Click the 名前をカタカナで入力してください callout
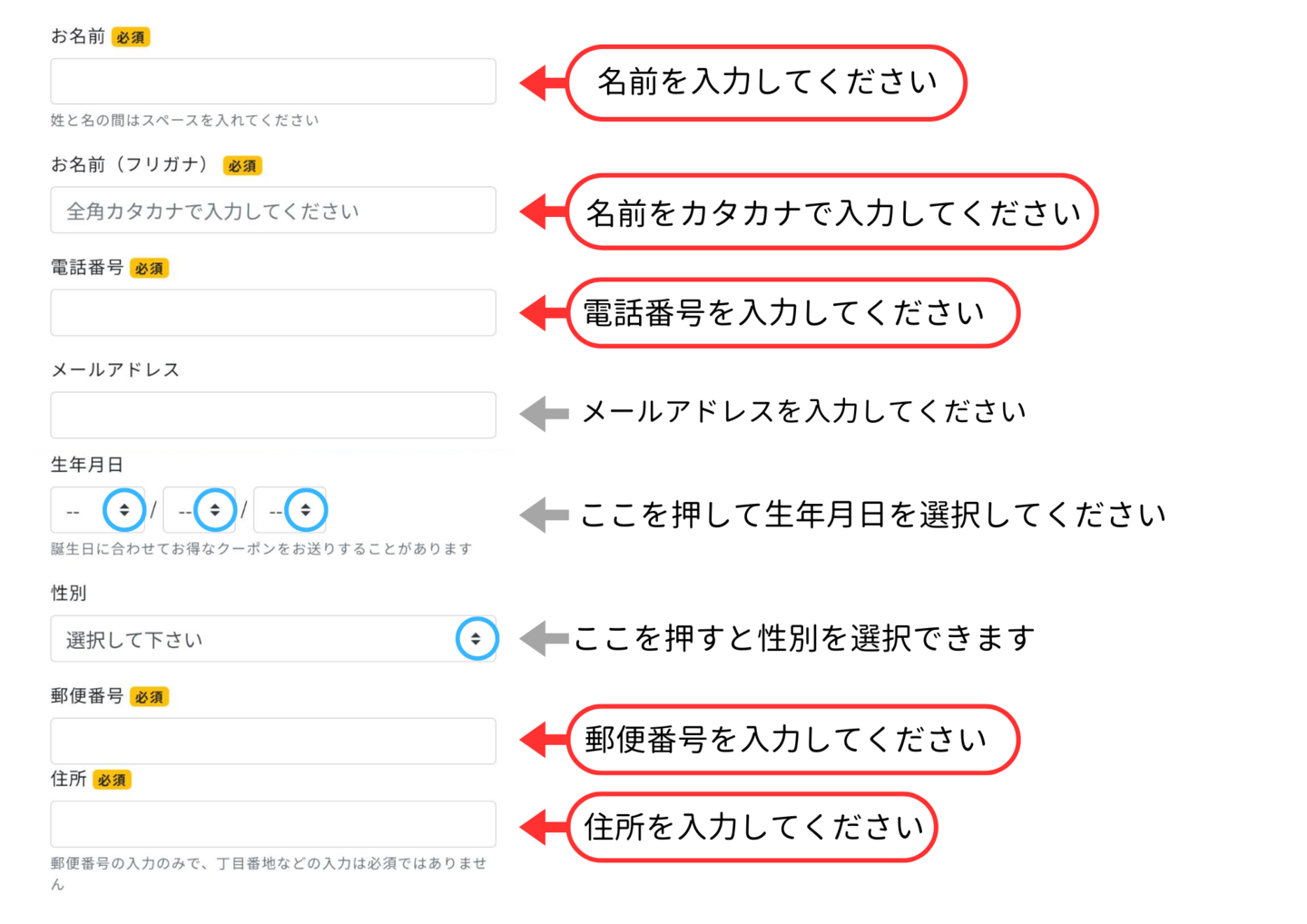This screenshot has width=1307, height=924. coord(831,212)
